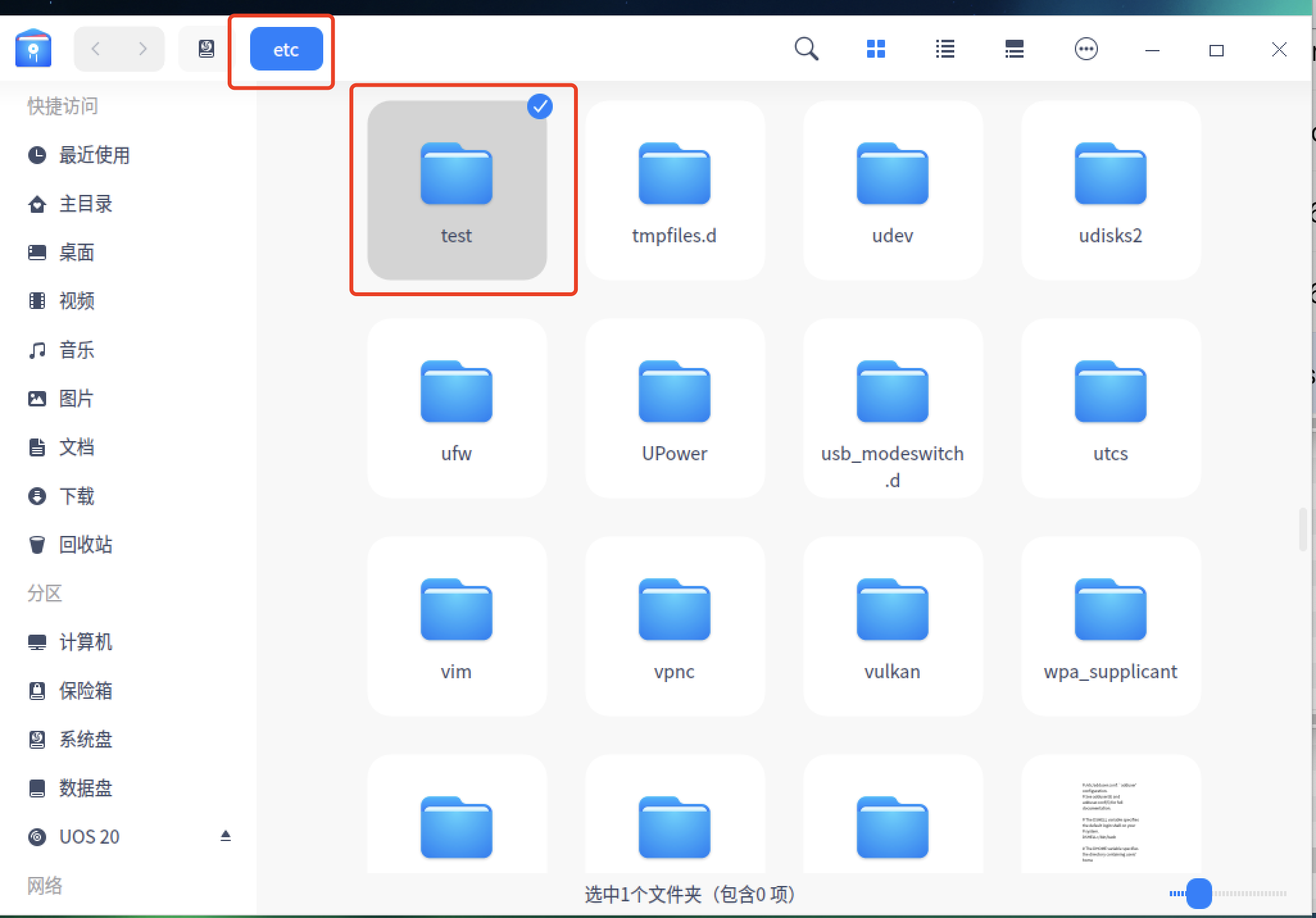Go back to the previous folder
This screenshot has width=1316, height=918.
point(96,49)
